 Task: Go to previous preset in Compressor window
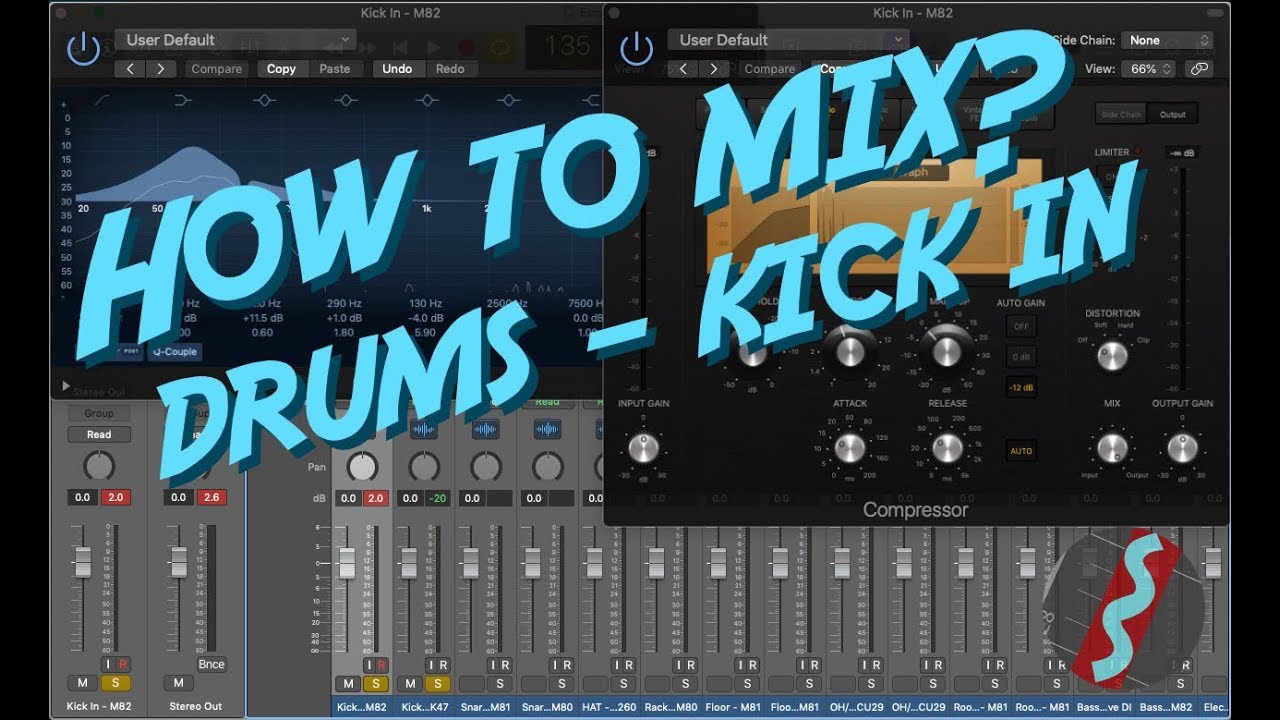tap(684, 69)
